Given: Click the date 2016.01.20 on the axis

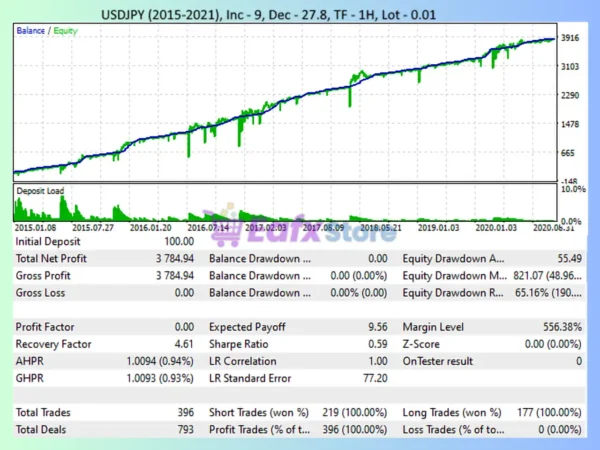Looking at the screenshot, I should 150,228.
